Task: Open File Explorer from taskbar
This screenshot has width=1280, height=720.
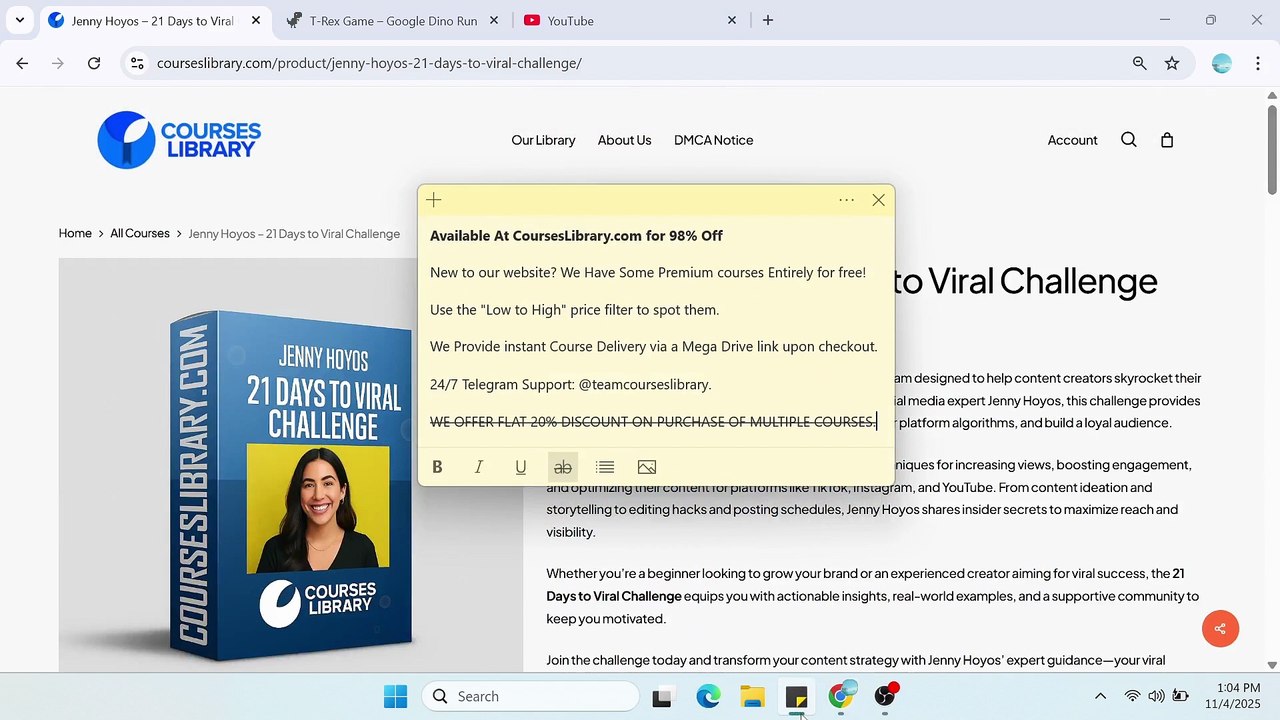Action: tap(753, 697)
